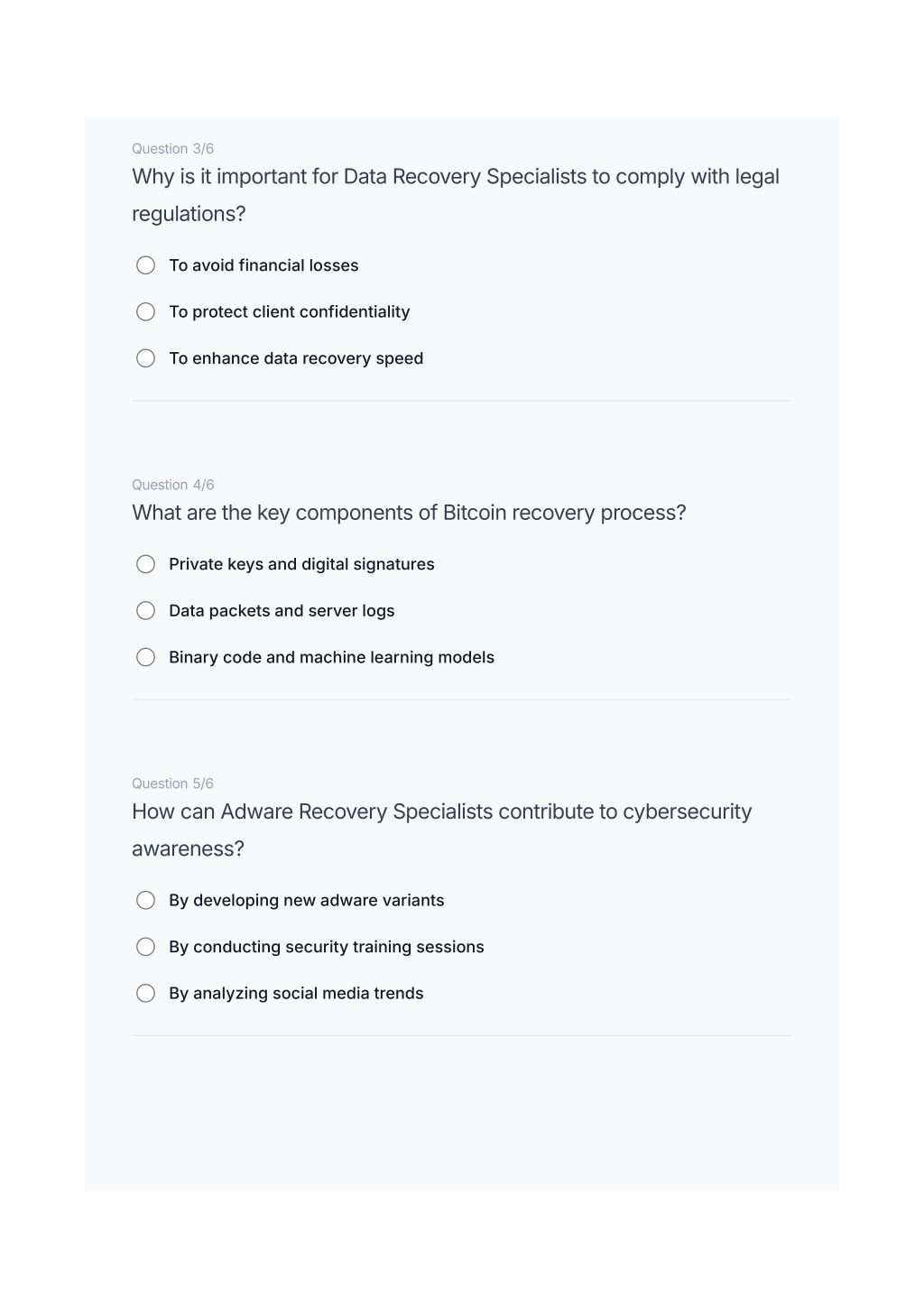Select 'By developing new adware variants' radio
Viewport: 924px width, 1307px height.
[145, 900]
